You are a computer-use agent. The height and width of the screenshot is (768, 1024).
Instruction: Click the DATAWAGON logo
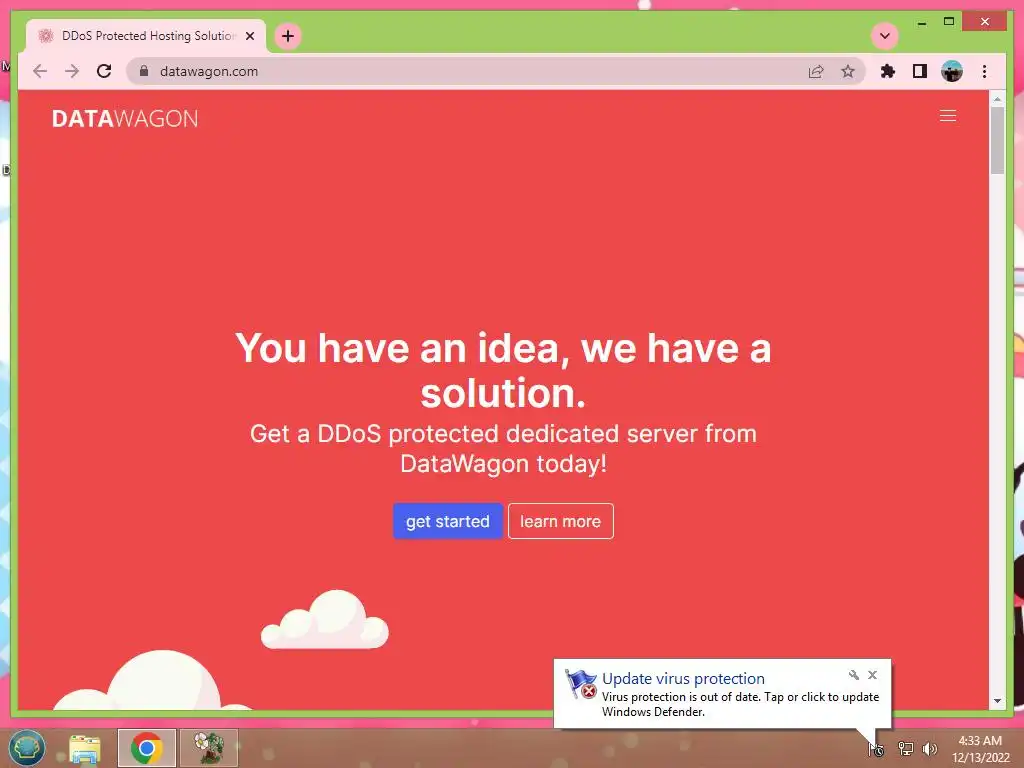tap(125, 118)
